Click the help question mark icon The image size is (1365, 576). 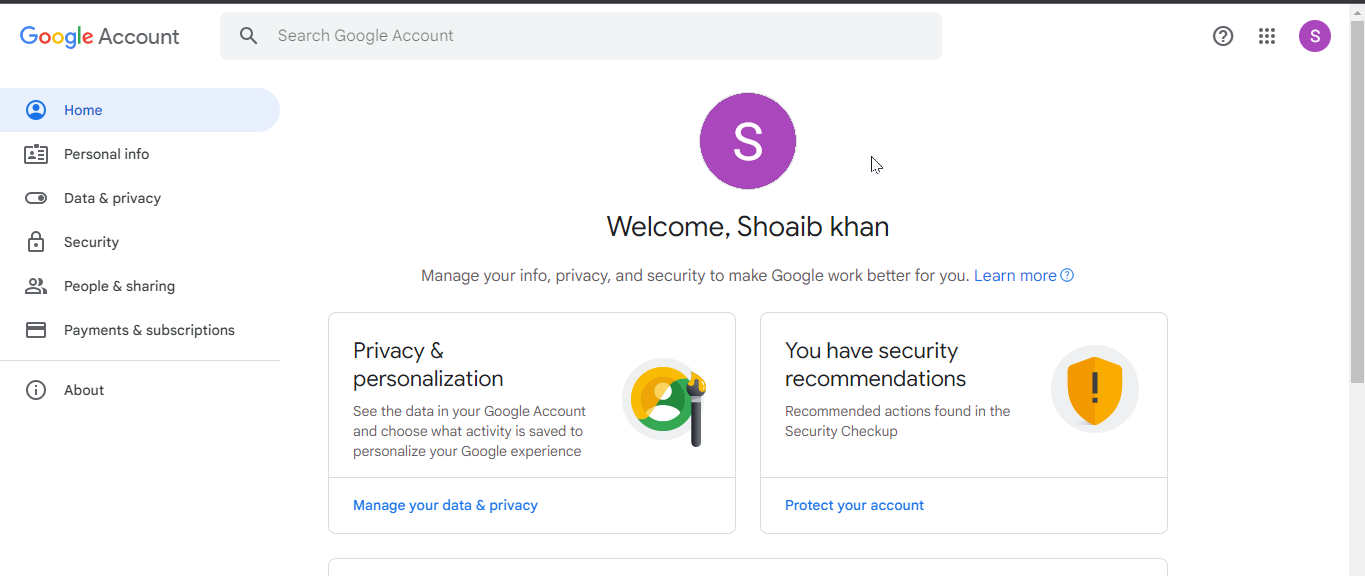pyautogui.click(x=1223, y=36)
